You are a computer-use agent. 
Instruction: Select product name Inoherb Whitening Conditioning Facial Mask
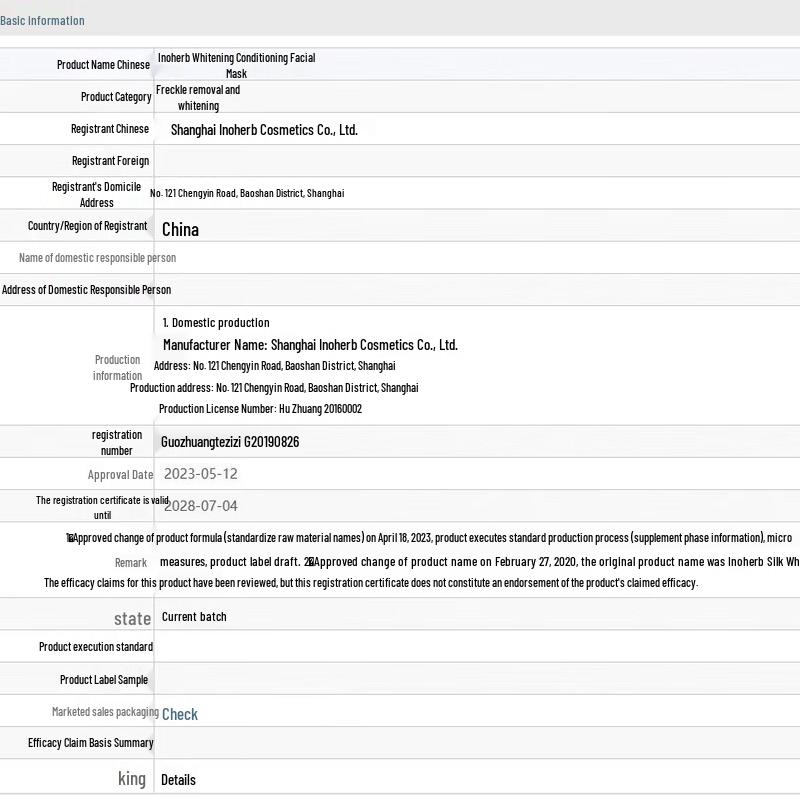(x=236, y=65)
